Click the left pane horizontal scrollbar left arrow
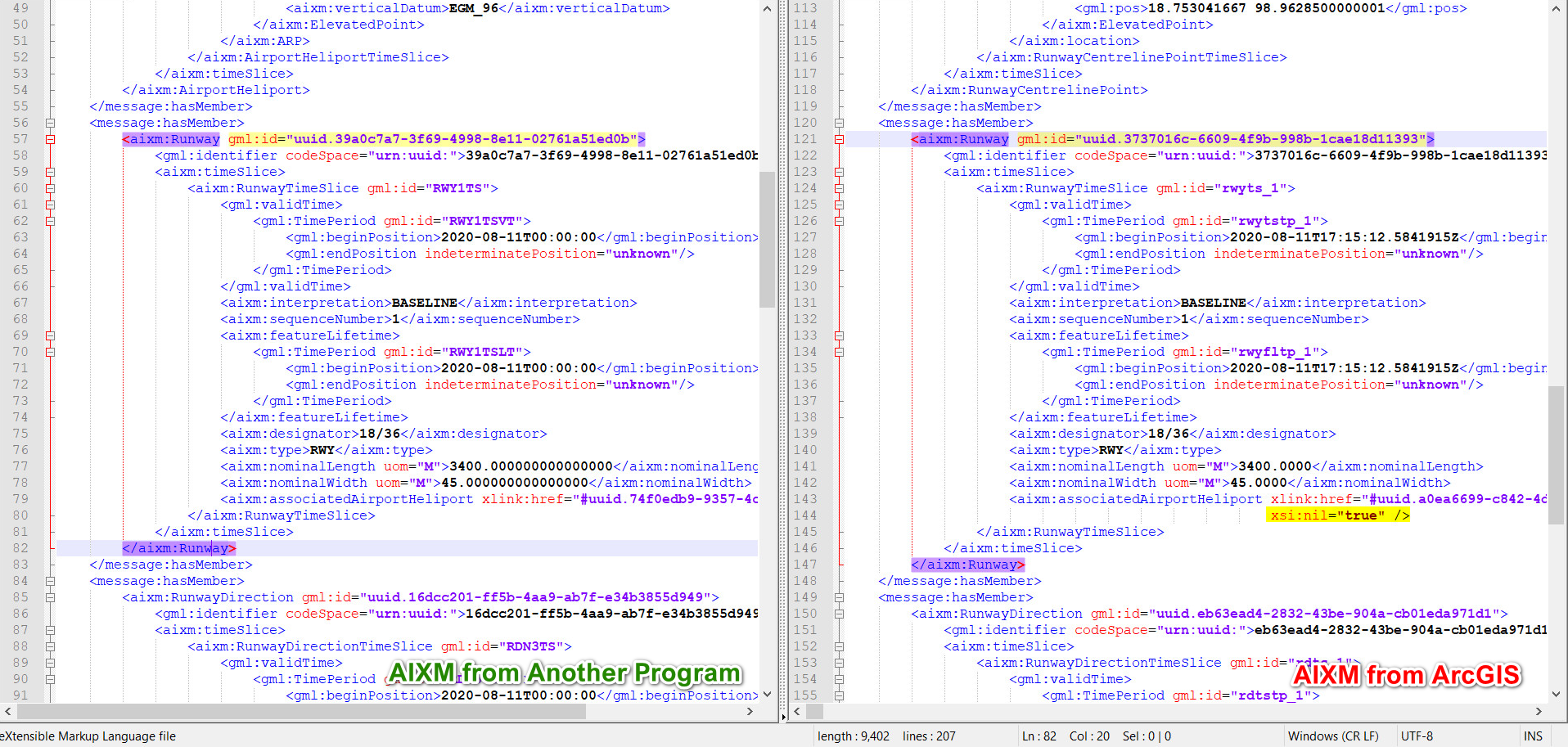The width and height of the screenshot is (1568, 747). pyautogui.click(x=8, y=711)
